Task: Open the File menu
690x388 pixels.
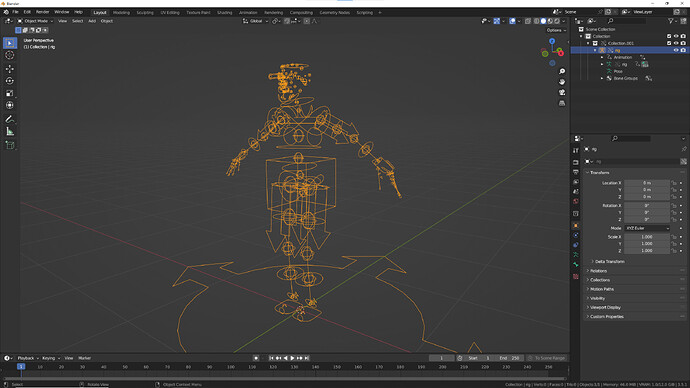Action: click(15, 12)
